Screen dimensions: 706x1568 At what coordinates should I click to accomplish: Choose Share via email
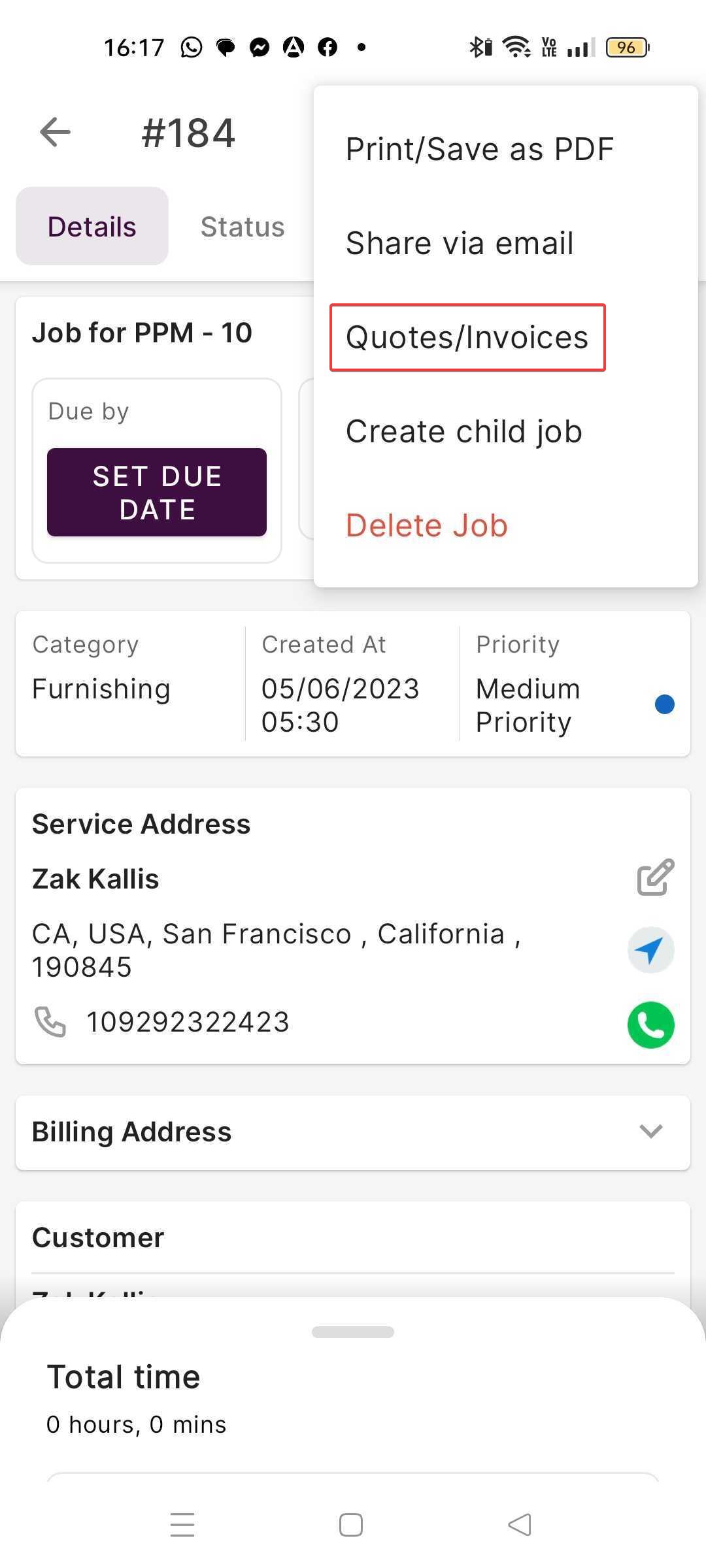(x=460, y=243)
